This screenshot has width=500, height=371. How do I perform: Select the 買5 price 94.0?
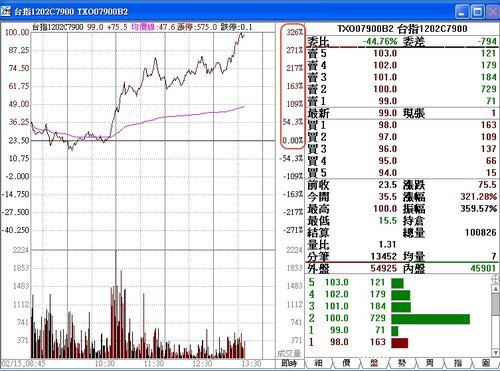[387, 173]
